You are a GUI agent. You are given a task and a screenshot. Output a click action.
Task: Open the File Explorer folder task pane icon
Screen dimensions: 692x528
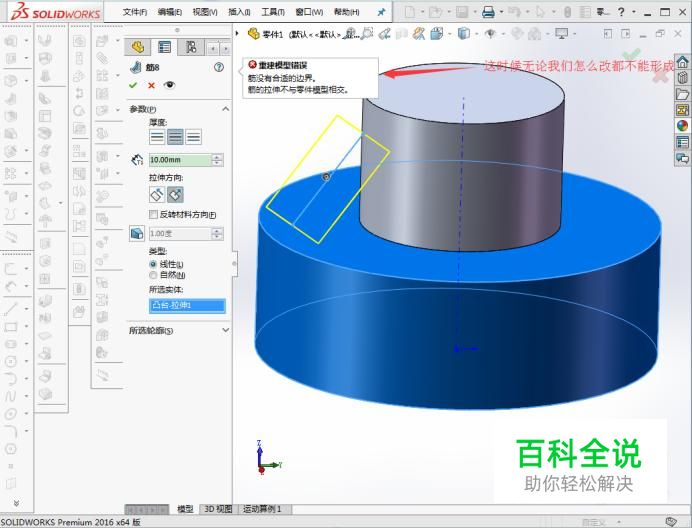(x=683, y=94)
